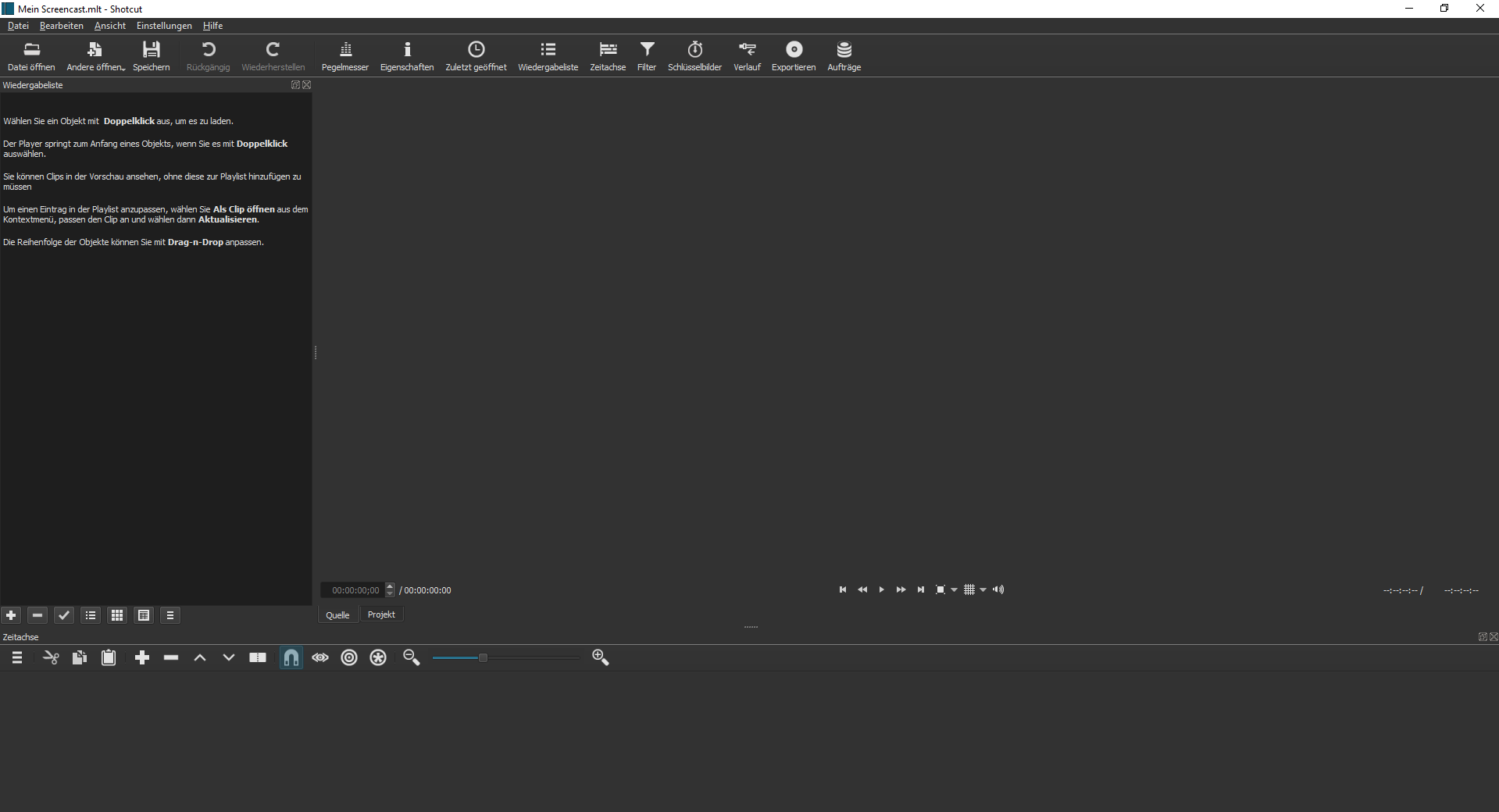Copy clip using timeline copy icon

point(80,657)
